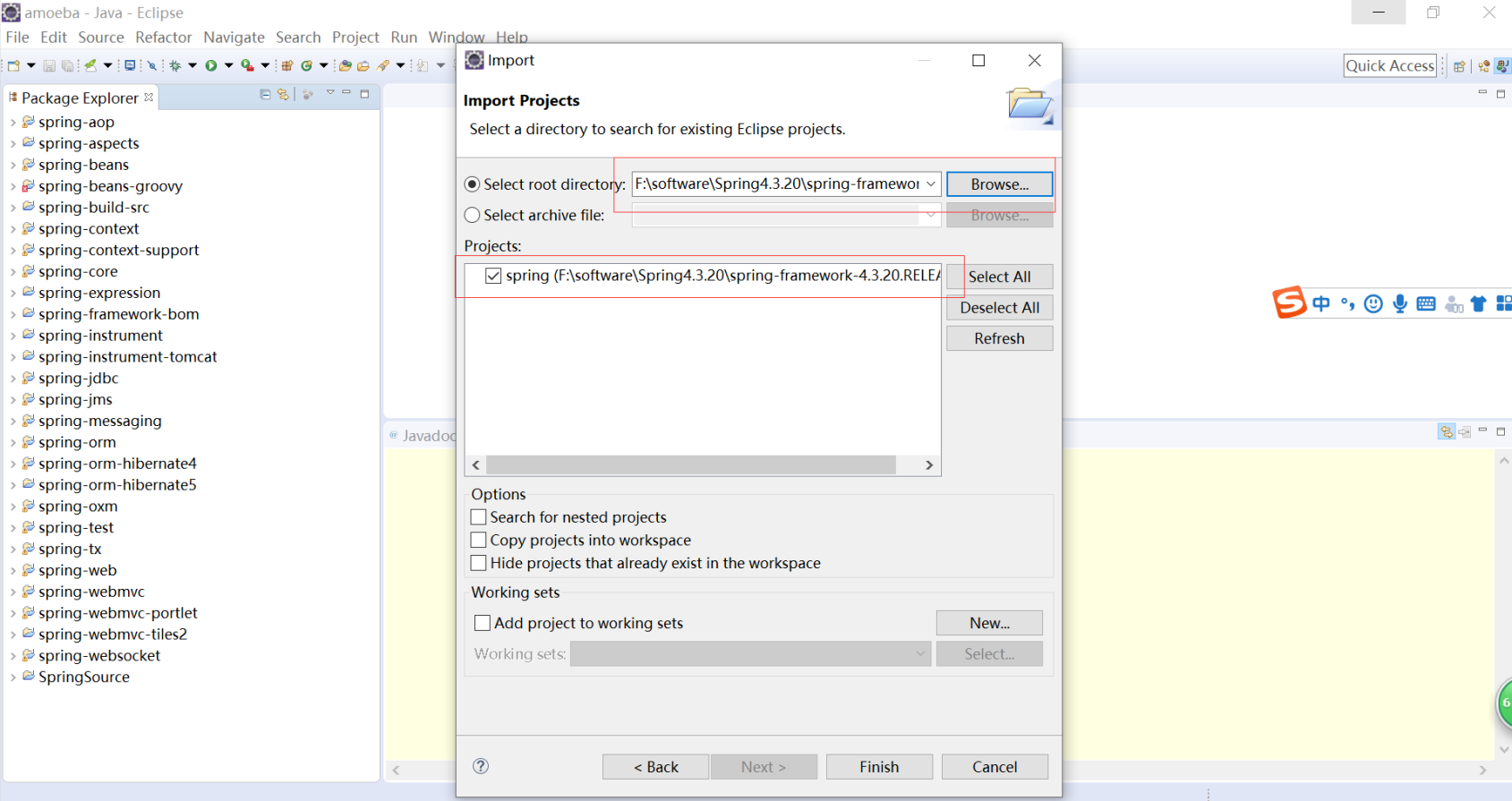This screenshot has height=801, width=1512.
Task: Click Browse for root directory
Action: (999, 183)
